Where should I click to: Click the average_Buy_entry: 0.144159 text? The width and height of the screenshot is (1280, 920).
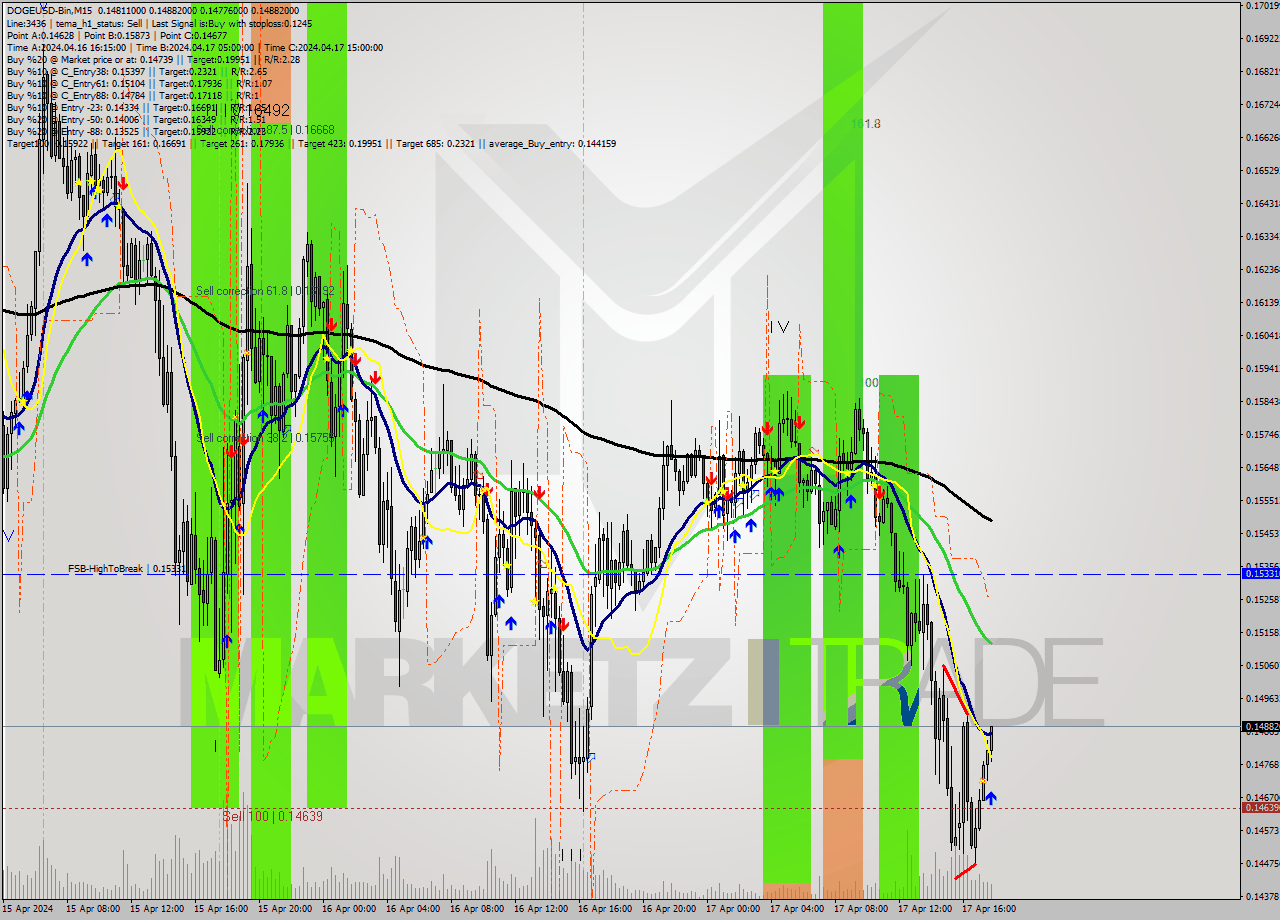click(x=552, y=143)
